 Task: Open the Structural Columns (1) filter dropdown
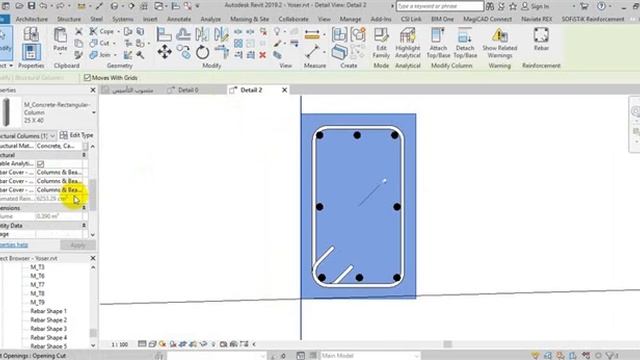click(52, 136)
